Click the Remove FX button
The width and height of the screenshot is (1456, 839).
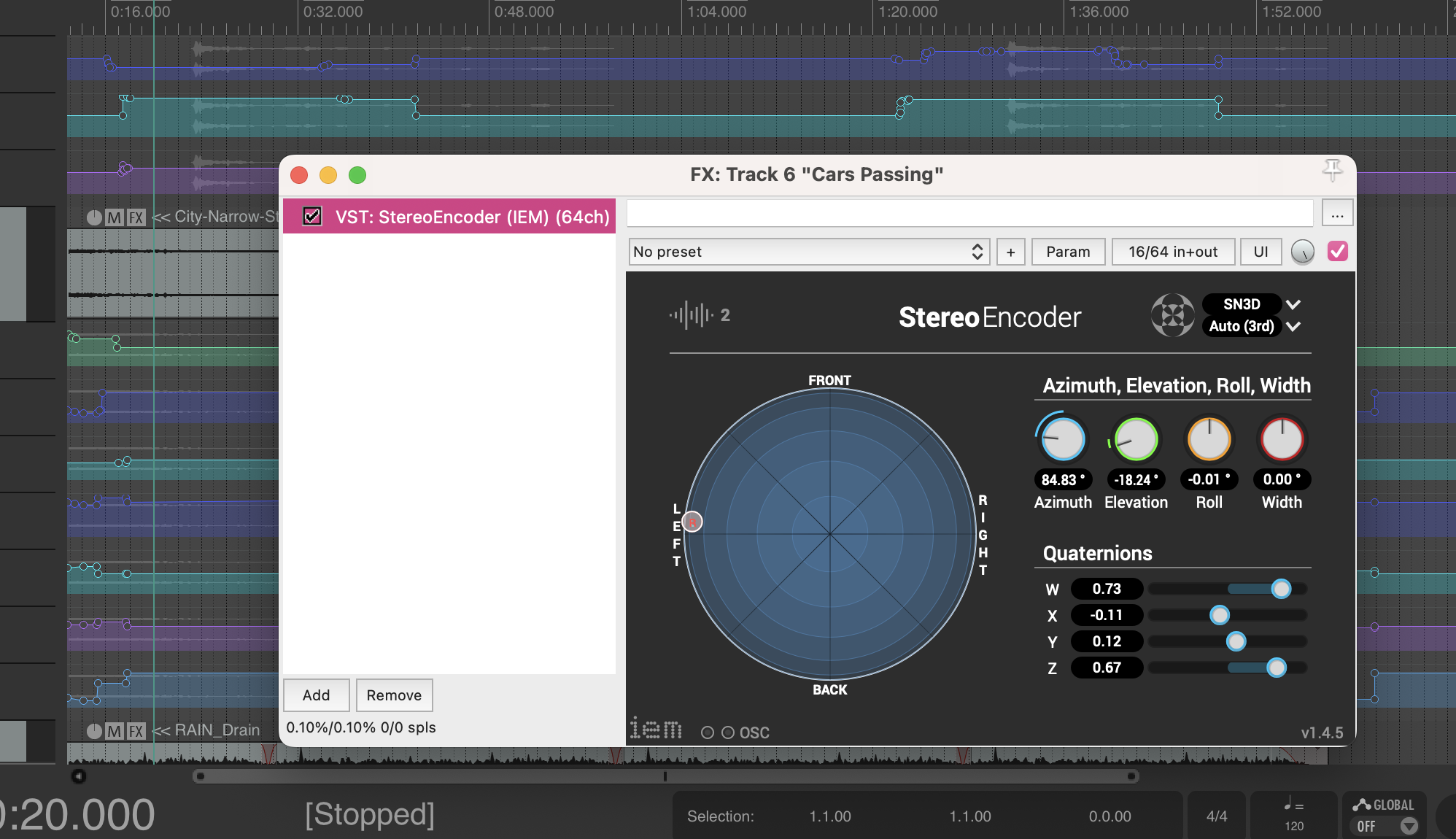coord(394,695)
